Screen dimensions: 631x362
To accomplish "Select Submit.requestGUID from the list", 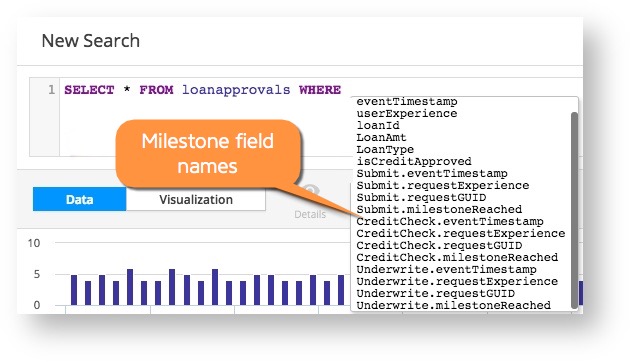I will coord(421,198).
